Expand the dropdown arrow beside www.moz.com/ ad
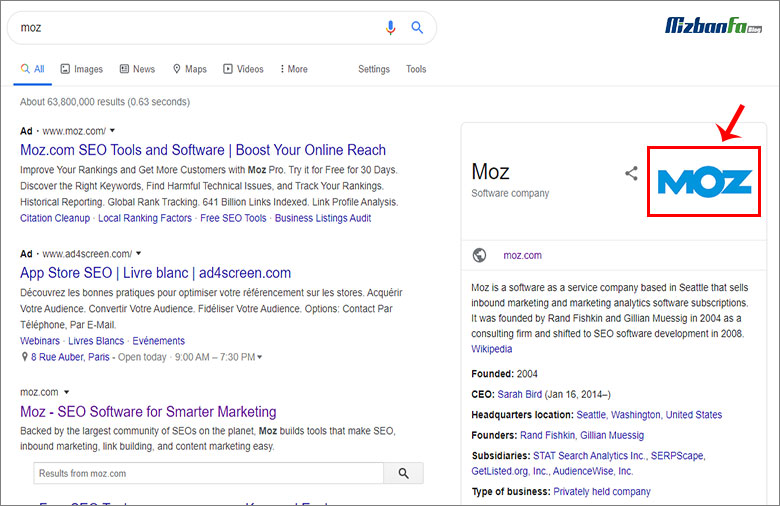This screenshot has height=506, width=780. [112, 131]
